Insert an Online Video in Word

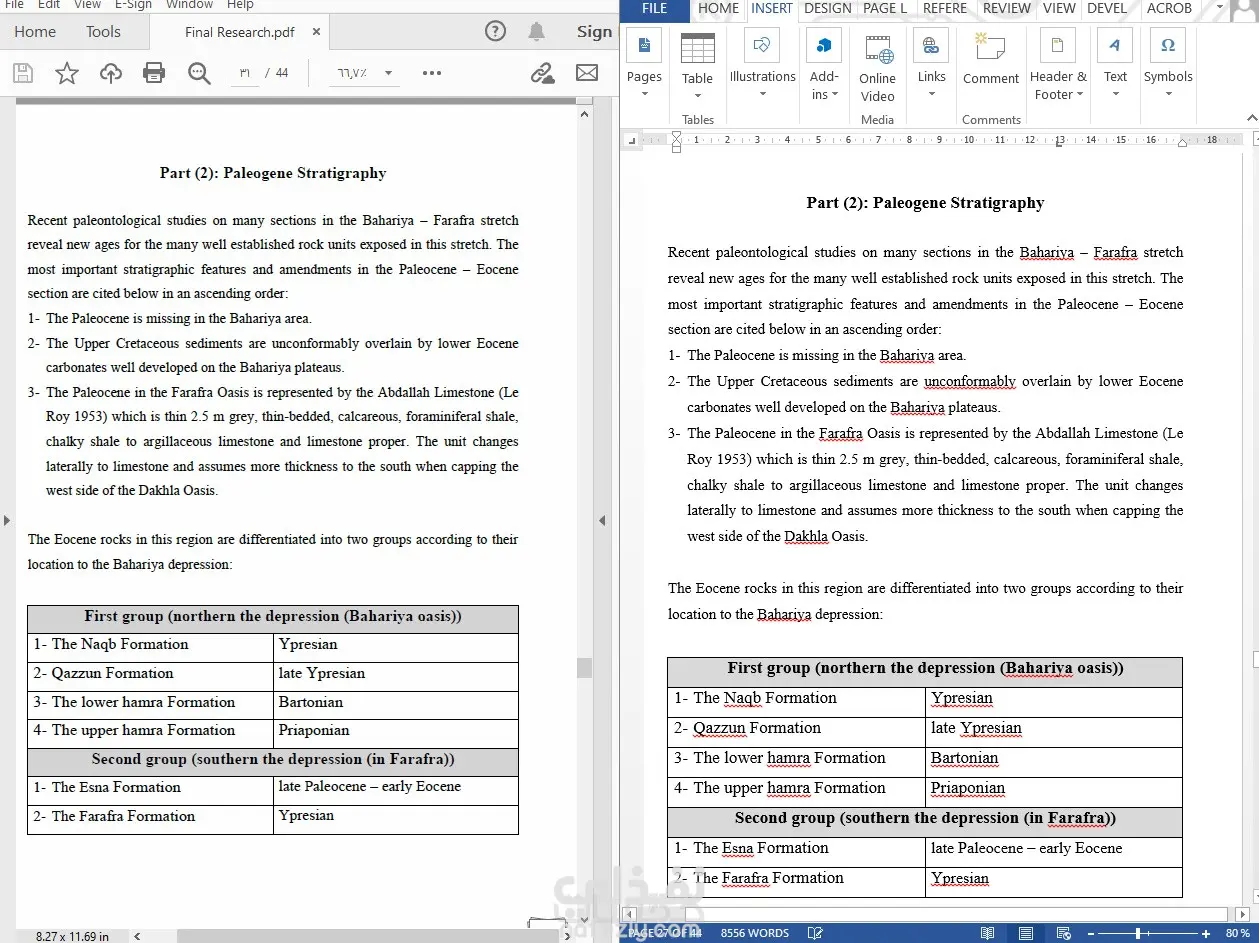pos(877,68)
